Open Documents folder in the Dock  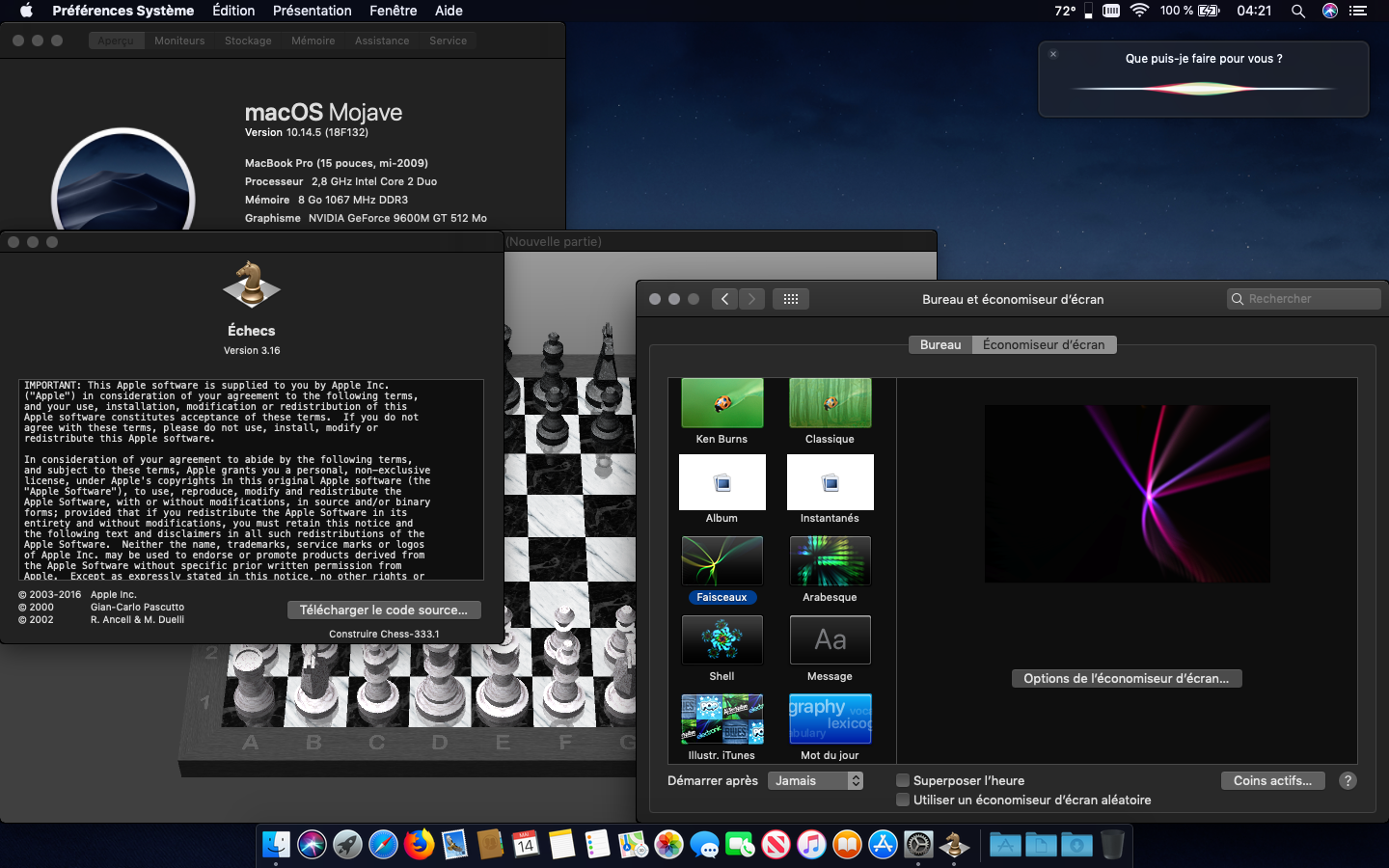(1041, 845)
